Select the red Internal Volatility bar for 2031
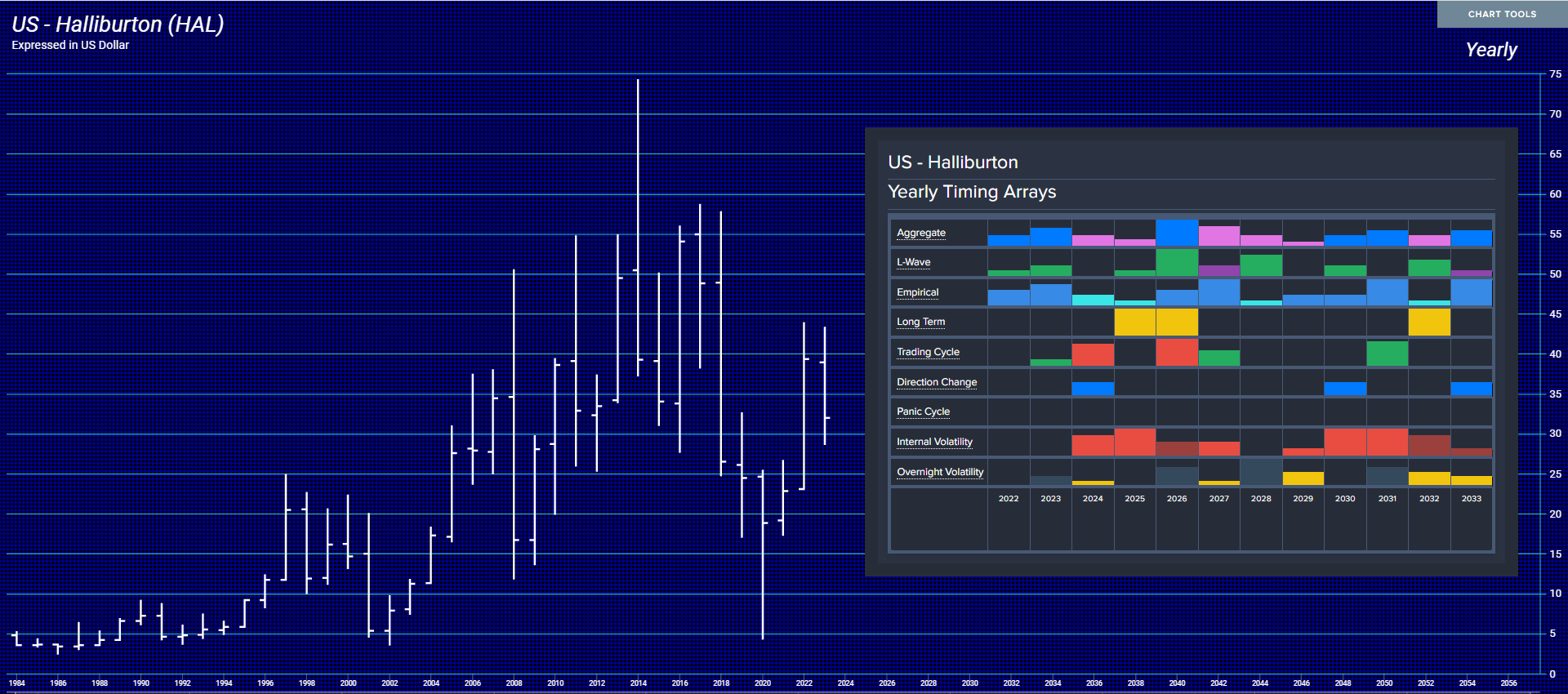Screen dimensions: 1568x694 (x=1388, y=442)
